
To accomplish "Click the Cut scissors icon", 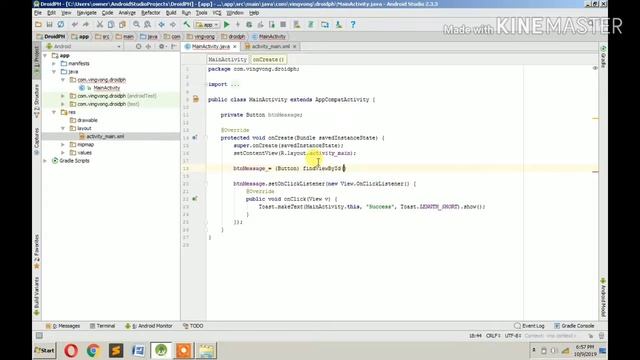I will click(x=100, y=25).
